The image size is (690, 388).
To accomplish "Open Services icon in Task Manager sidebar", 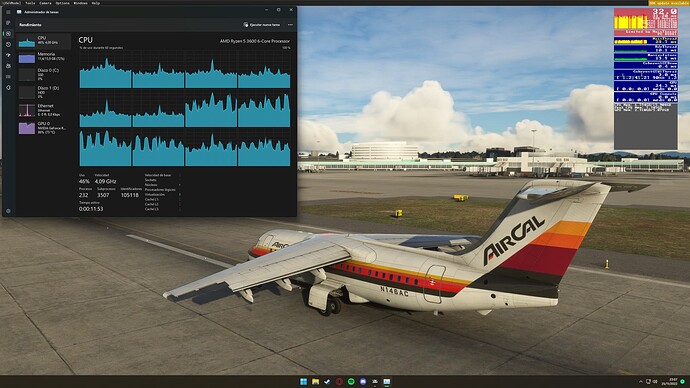I will [8, 88].
